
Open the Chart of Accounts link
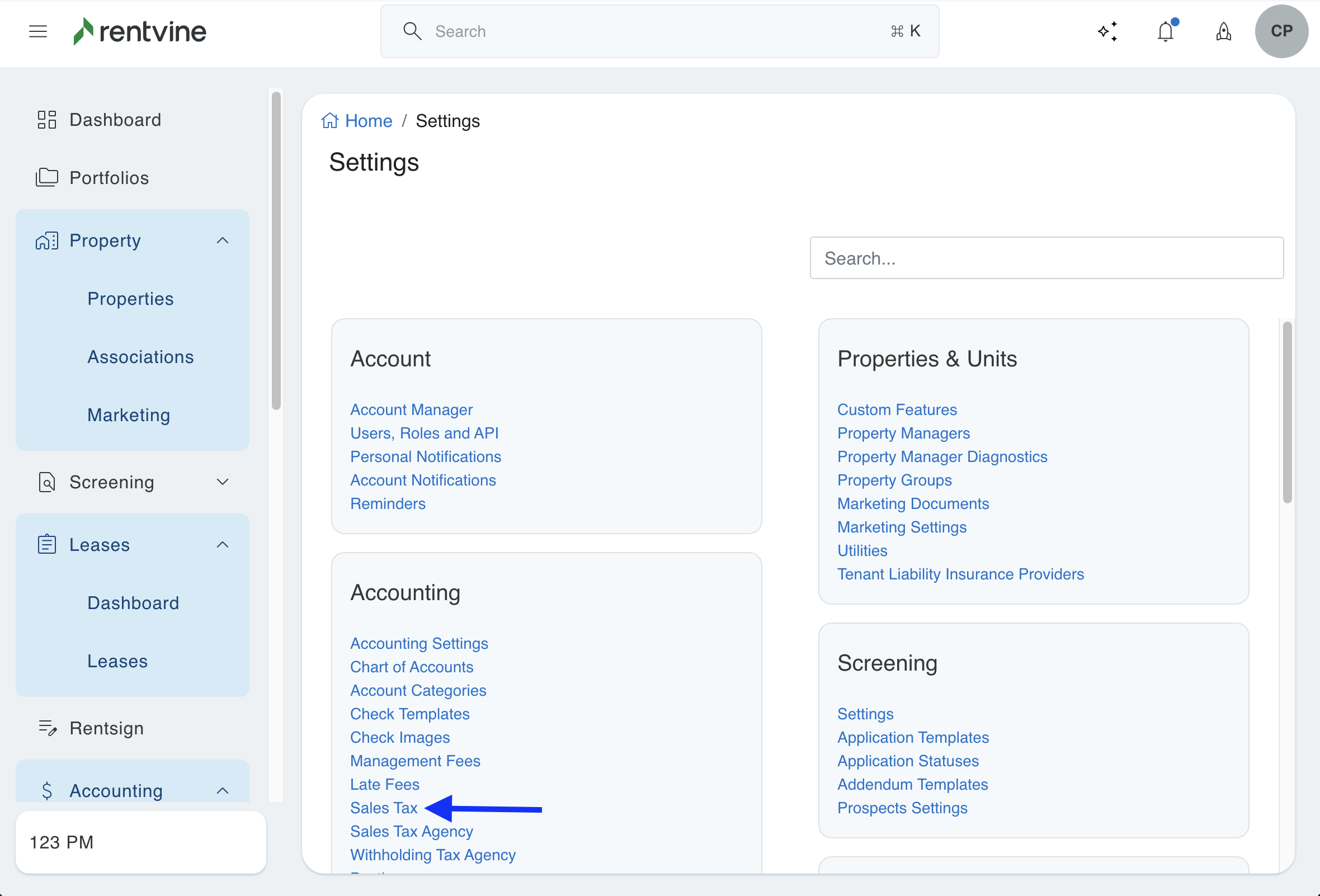click(x=411, y=667)
